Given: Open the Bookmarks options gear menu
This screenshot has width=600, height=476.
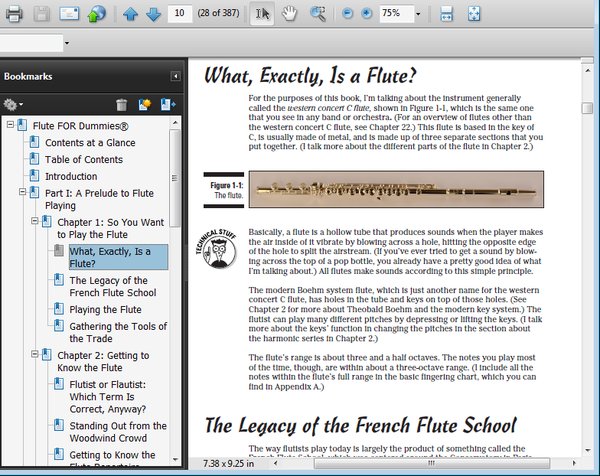Looking at the screenshot, I should 13,104.
